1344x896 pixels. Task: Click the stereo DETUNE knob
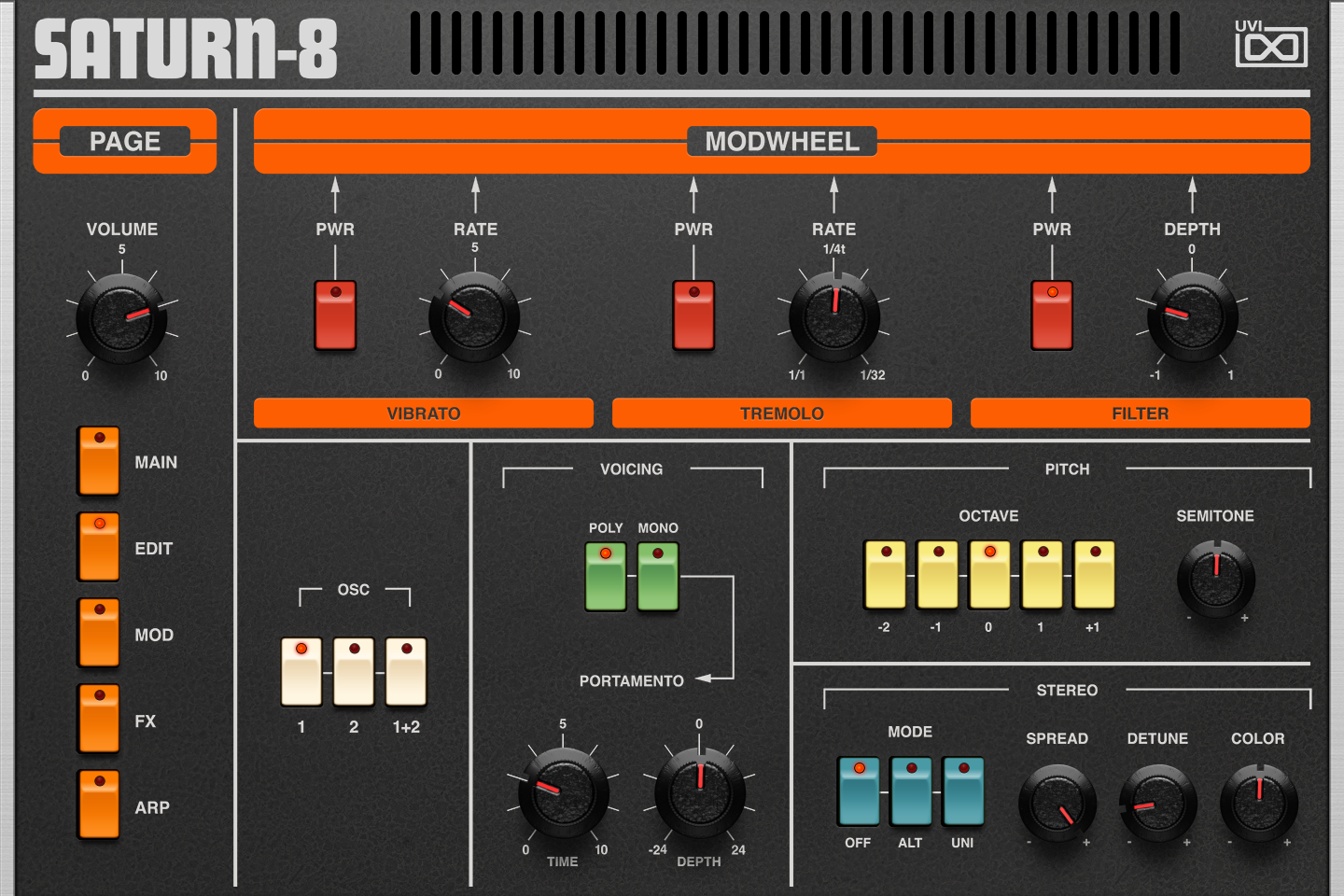[1158, 804]
